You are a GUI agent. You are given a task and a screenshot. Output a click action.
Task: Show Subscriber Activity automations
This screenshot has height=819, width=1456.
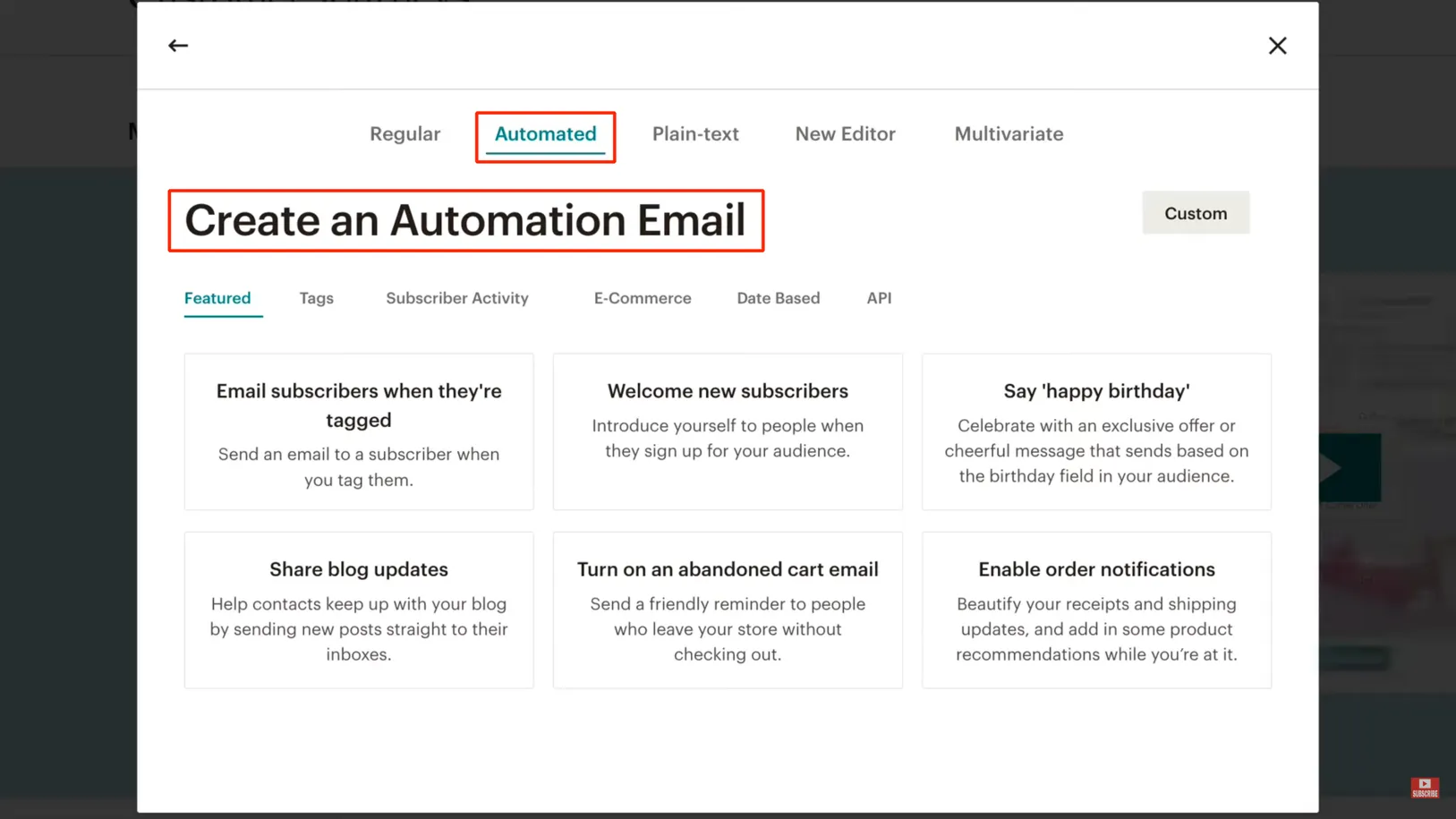click(x=457, y=298)
